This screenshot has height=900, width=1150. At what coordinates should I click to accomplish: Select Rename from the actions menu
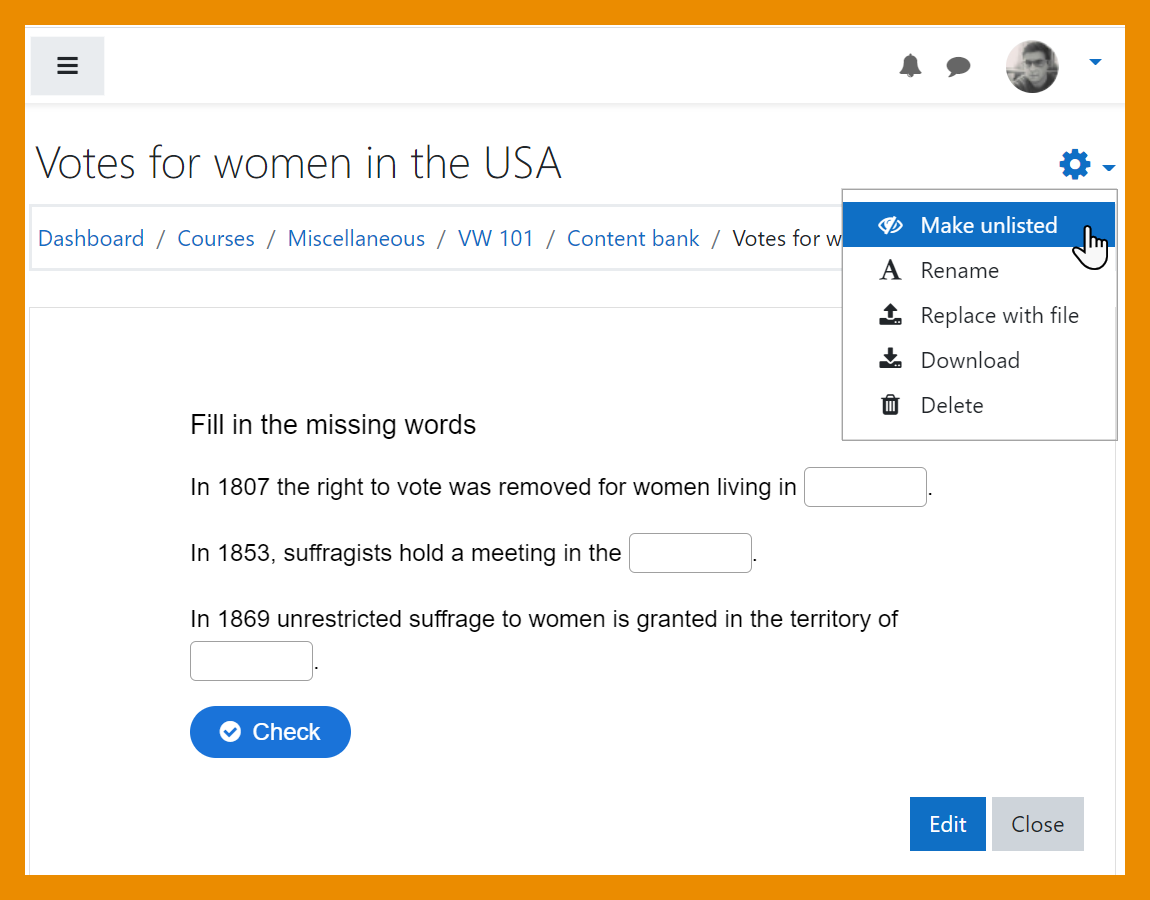(x=959, y=271)
